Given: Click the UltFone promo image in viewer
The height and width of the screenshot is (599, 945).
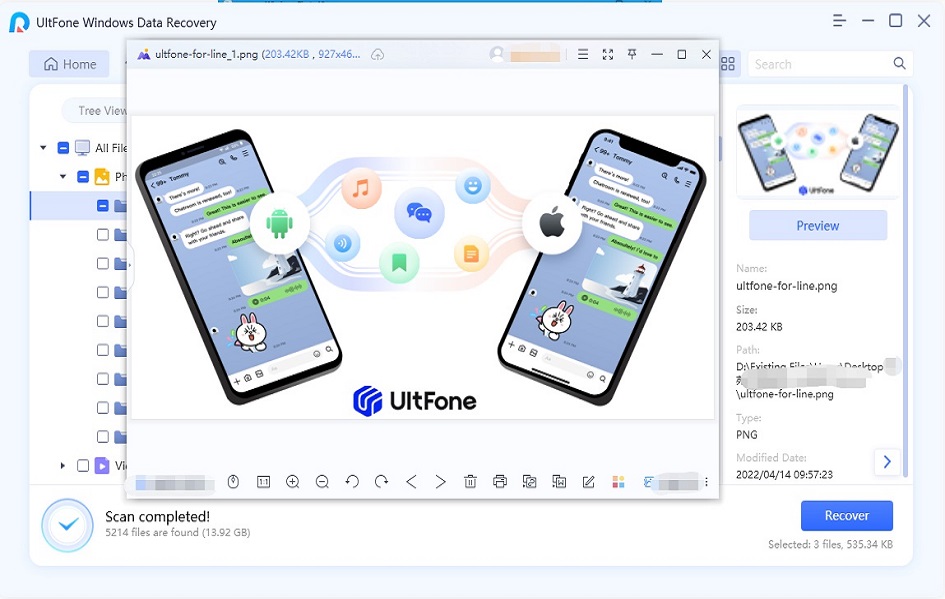Looking at the screenshot, I should coord(422,268).
